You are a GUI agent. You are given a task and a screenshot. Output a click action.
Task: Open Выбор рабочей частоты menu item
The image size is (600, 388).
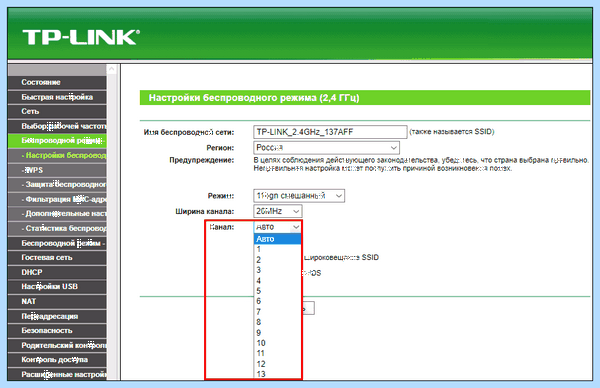(x=57, y=126)
